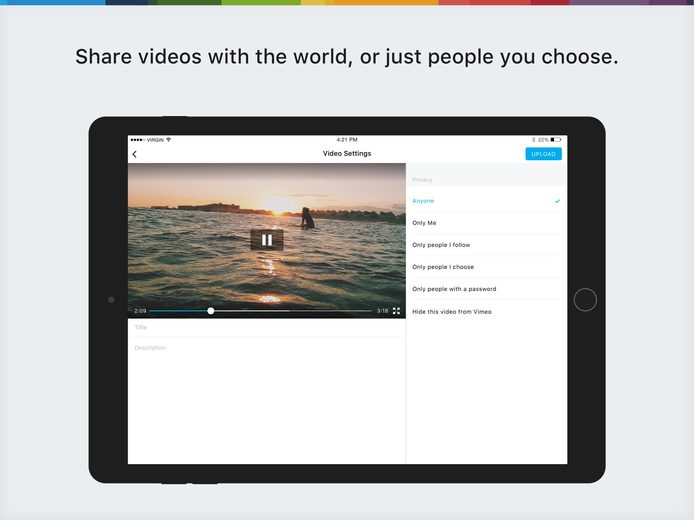Click the 3:18 total duration label
Screen dimensions: 694x520
coord(382,311)
